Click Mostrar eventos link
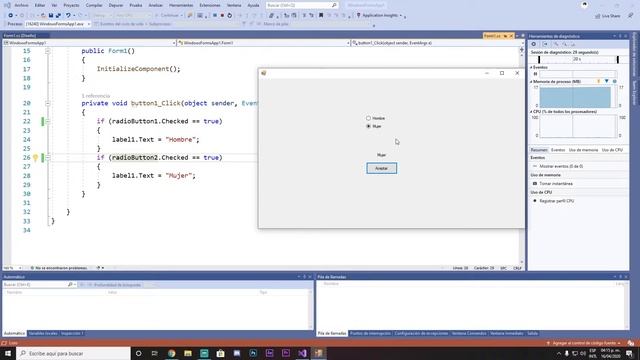 [x=561, y=167]
